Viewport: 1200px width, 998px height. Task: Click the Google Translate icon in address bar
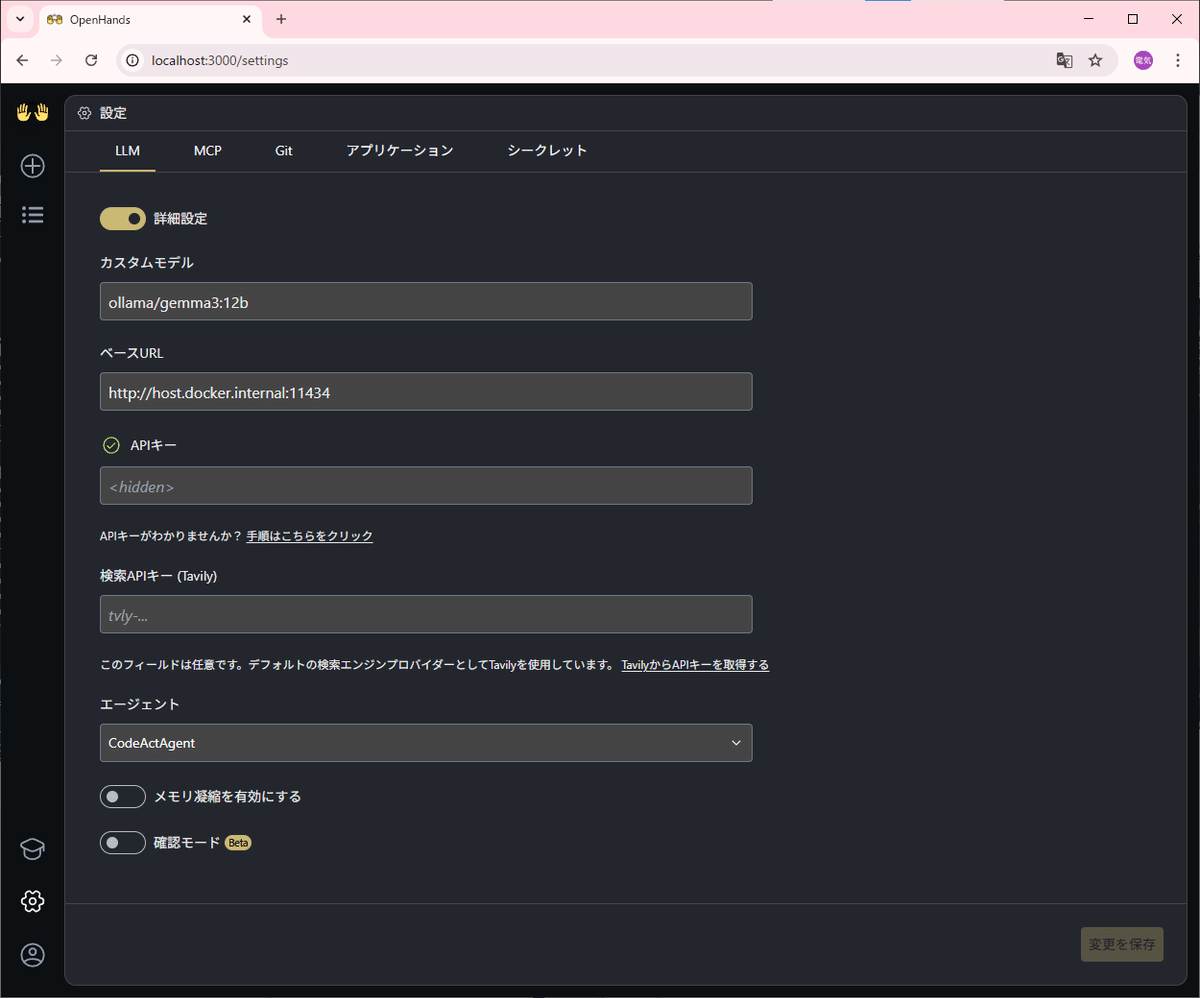tap(1064, 60)
